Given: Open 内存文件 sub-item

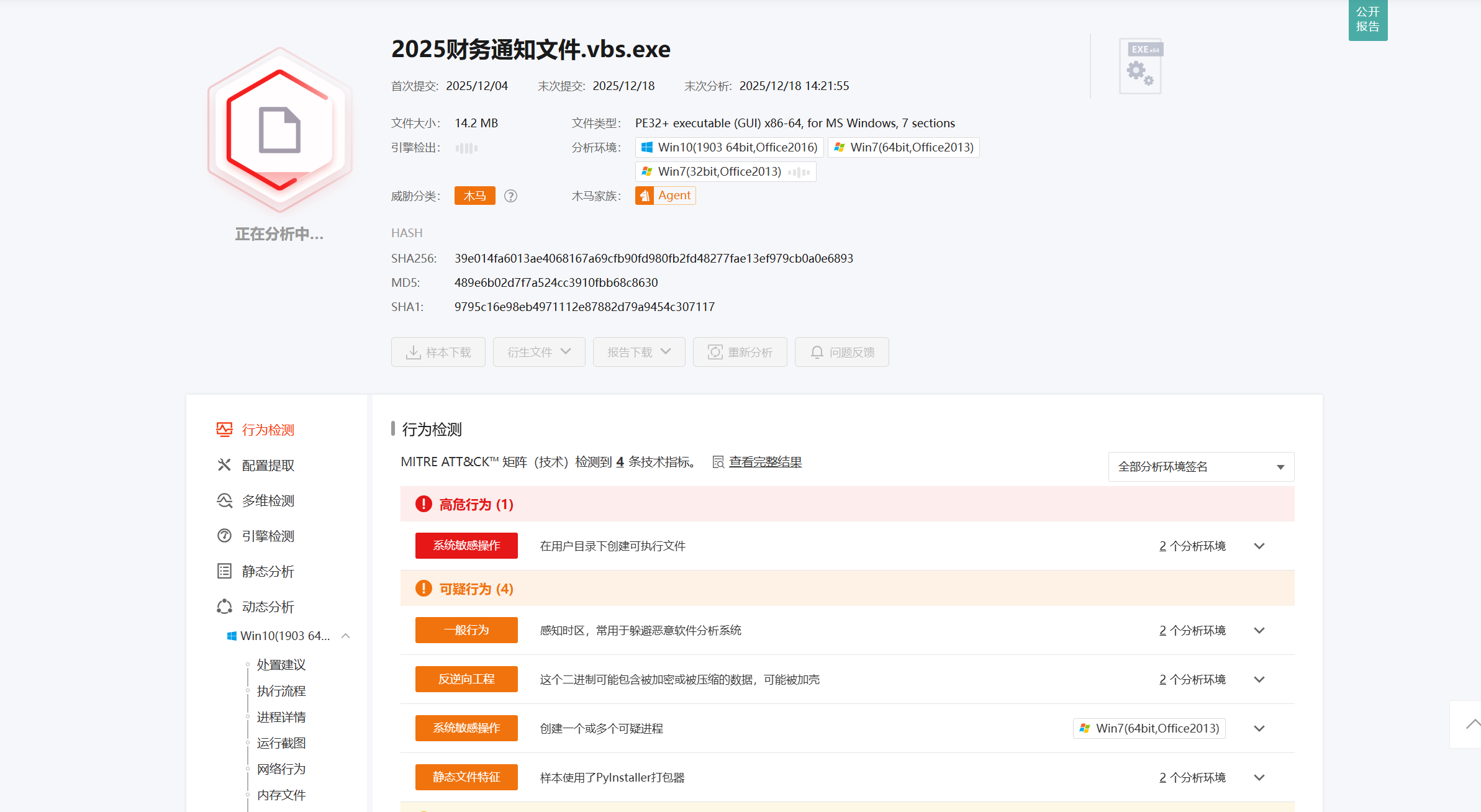Looking at the screenshot, I should [281, 795].
